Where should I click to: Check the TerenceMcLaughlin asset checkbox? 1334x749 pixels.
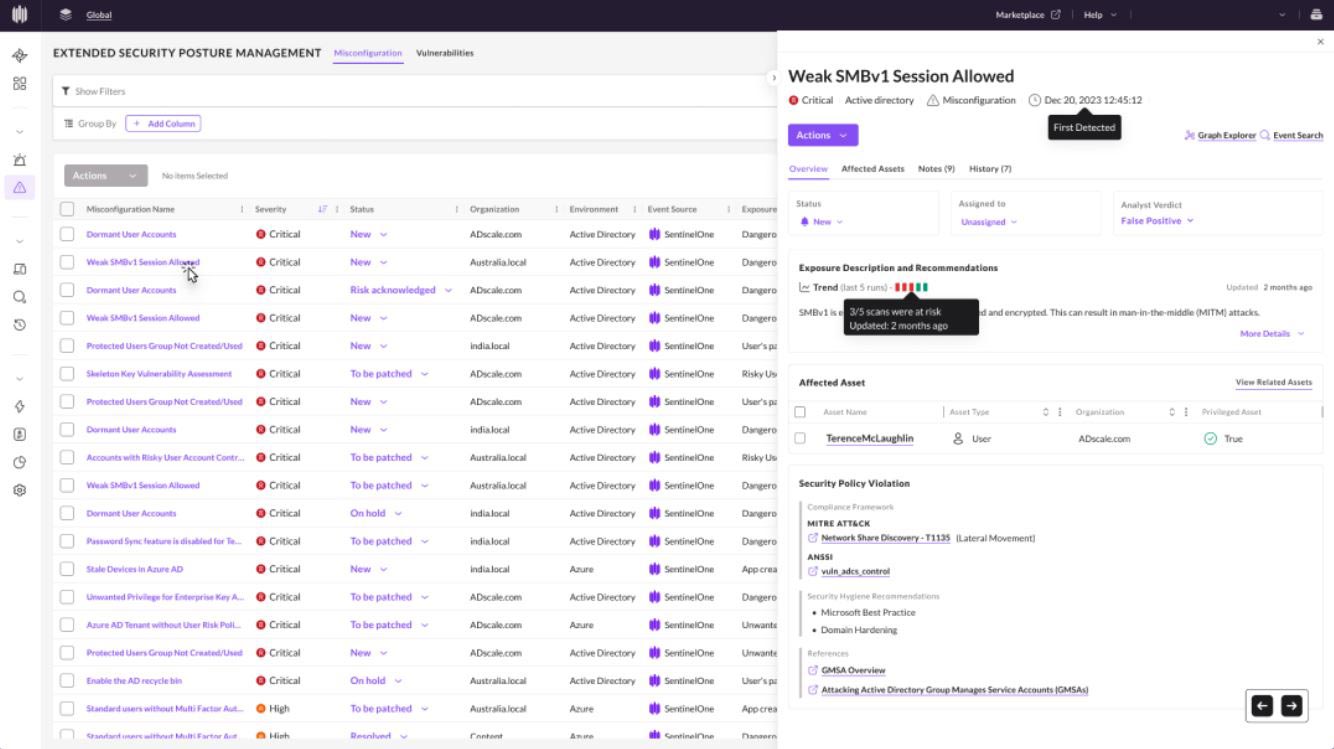coord(800,438)
